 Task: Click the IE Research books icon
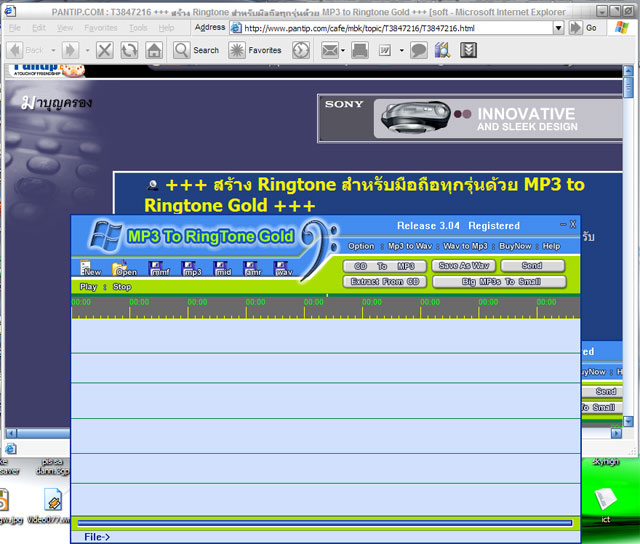click(x=442, y=51)
